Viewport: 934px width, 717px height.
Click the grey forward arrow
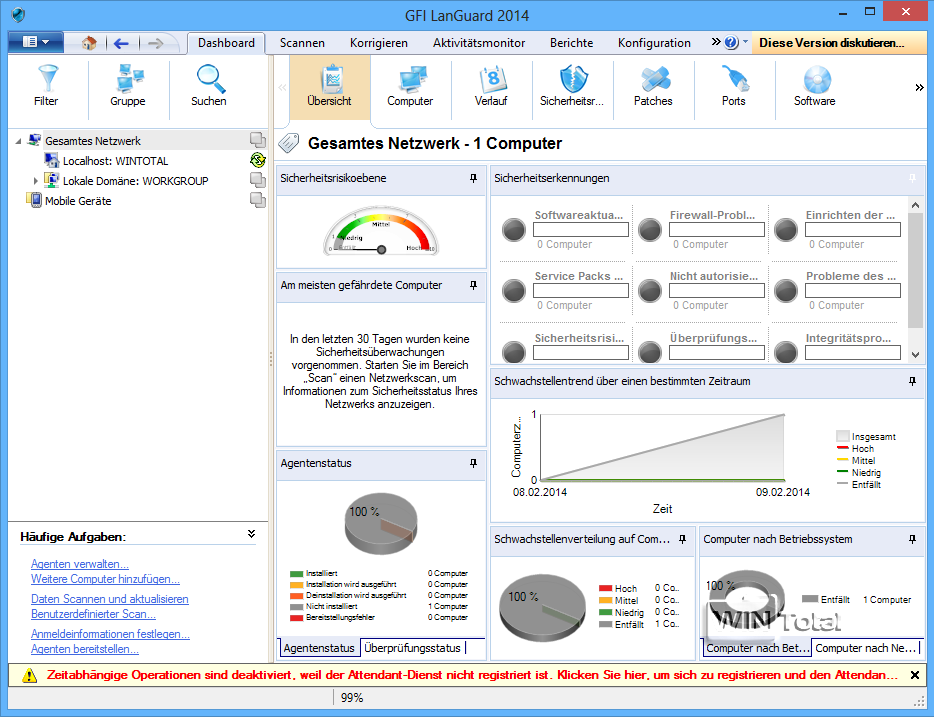tap(155, 43)
